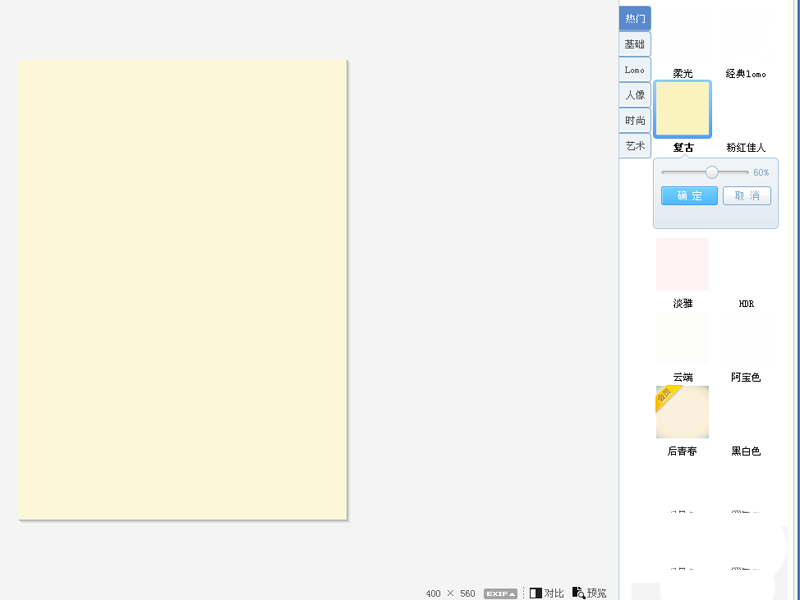This screenshot has height=600, width=800.
Task: Select the HDR filter label
Action: click(746, 304)
